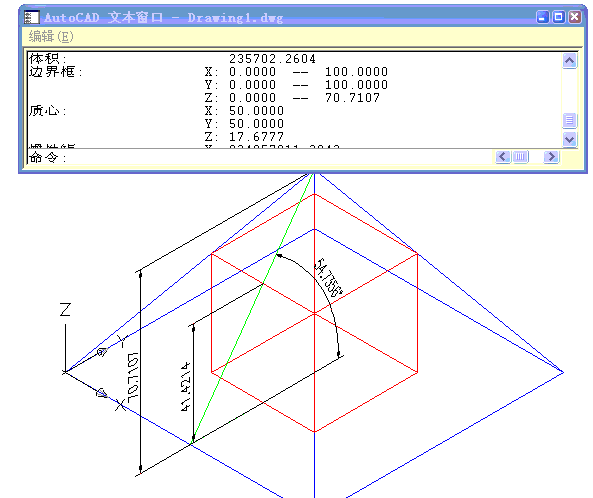Image resolution: width=593 pixels, height=498 pixels.
Task: Click centroid X value 50.0000
Action: (256, 111)
